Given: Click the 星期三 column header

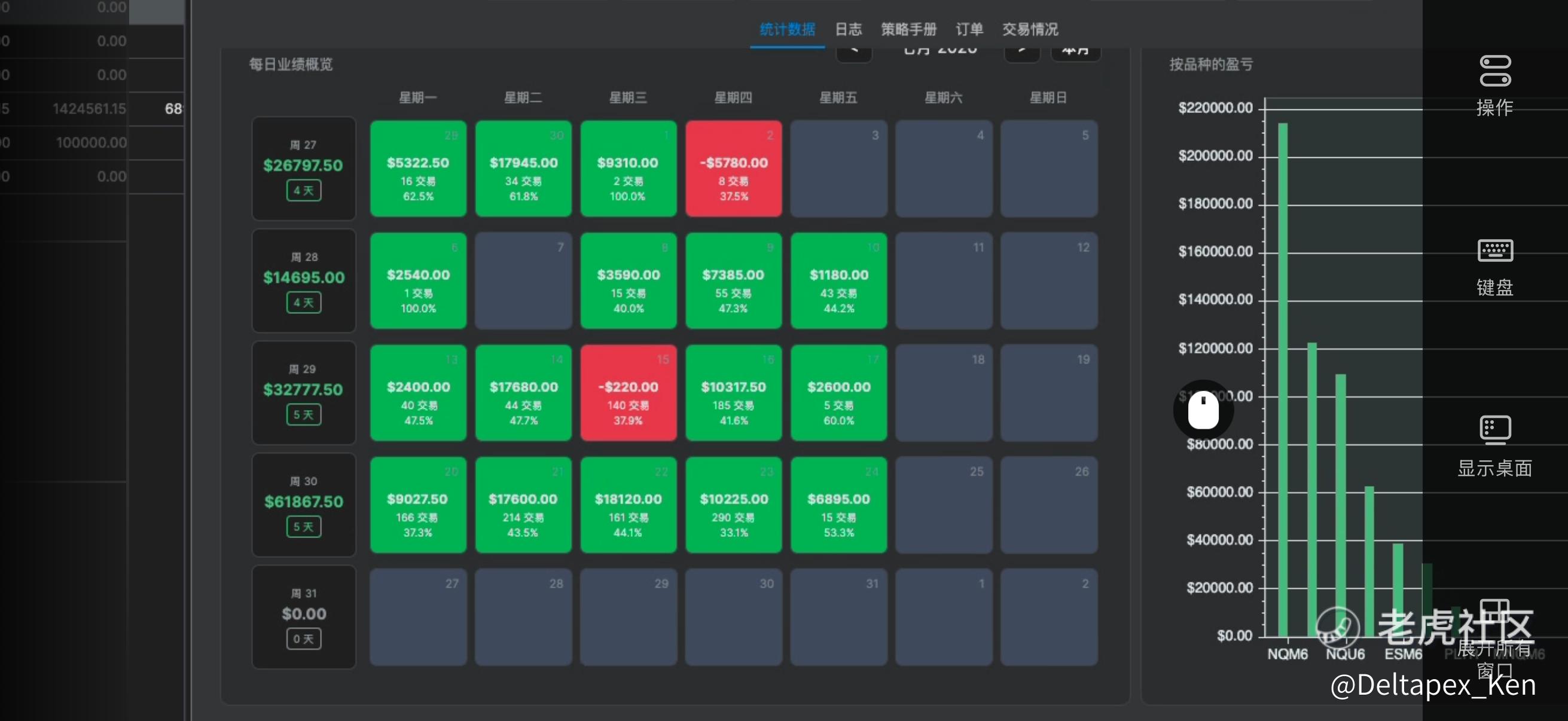Looking at the screenshot, I should [628, 97].
